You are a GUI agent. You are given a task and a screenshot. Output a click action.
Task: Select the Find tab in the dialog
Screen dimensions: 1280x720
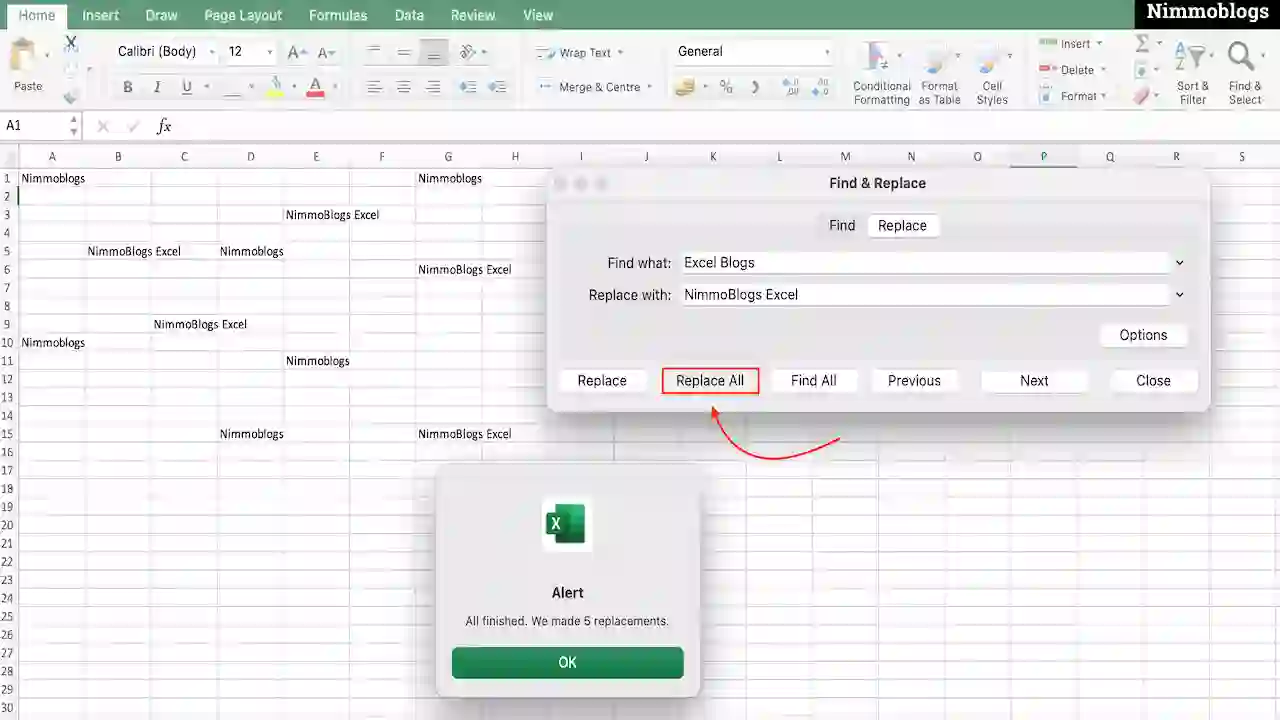(842, 226)
